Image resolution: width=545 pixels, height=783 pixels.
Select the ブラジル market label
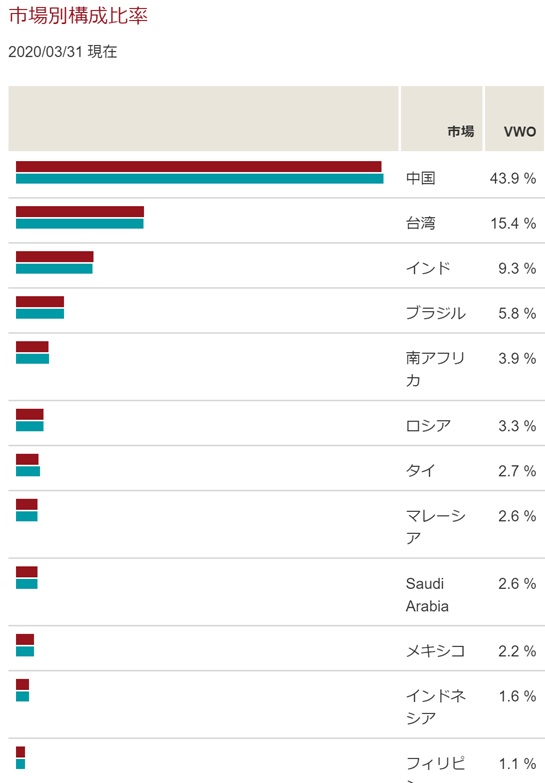click(x=436, y=313)
